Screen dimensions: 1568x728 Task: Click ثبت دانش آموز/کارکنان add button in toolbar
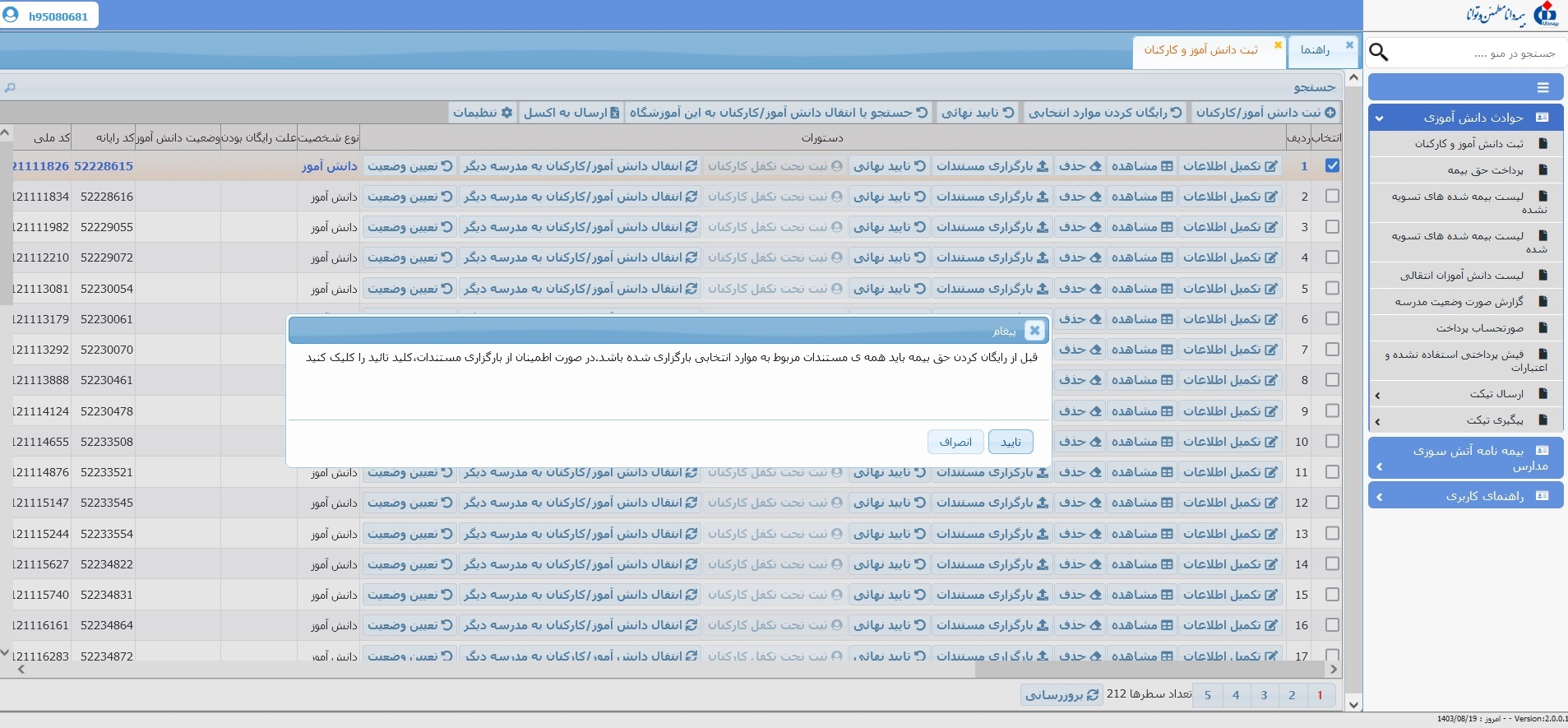1265,113
